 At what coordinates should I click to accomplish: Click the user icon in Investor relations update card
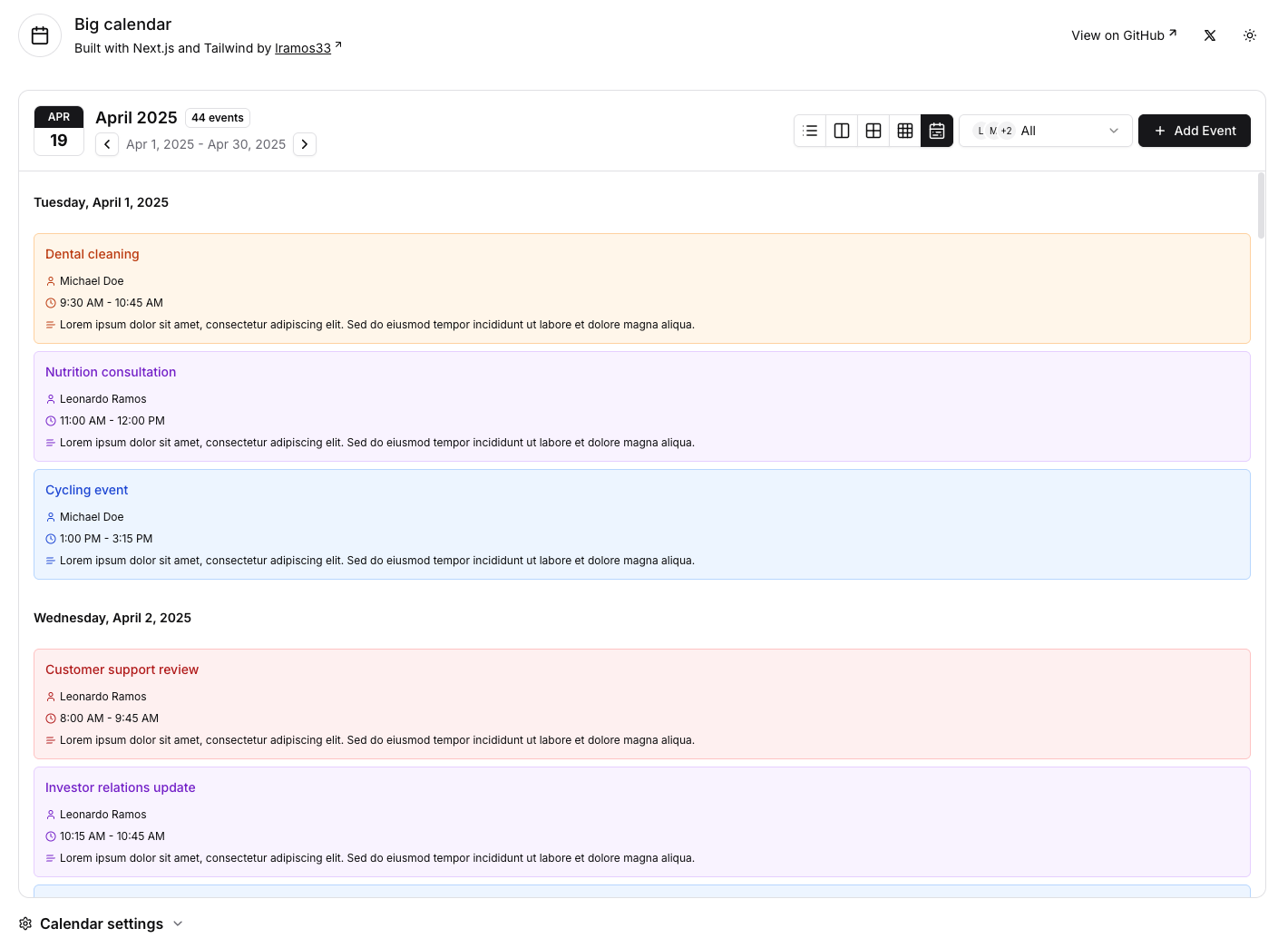pyautogui.click(x=51, y=815)
